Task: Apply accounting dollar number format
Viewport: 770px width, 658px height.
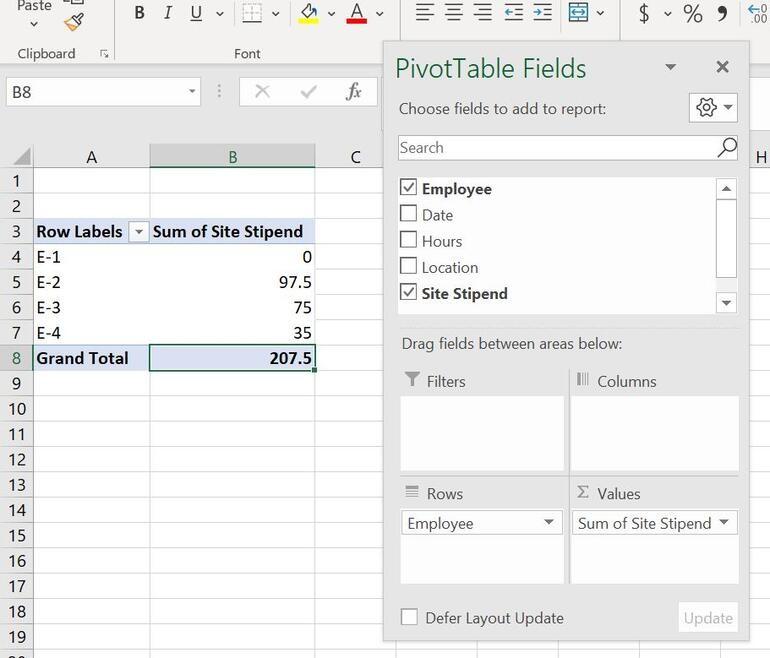Action: [644, 13]
